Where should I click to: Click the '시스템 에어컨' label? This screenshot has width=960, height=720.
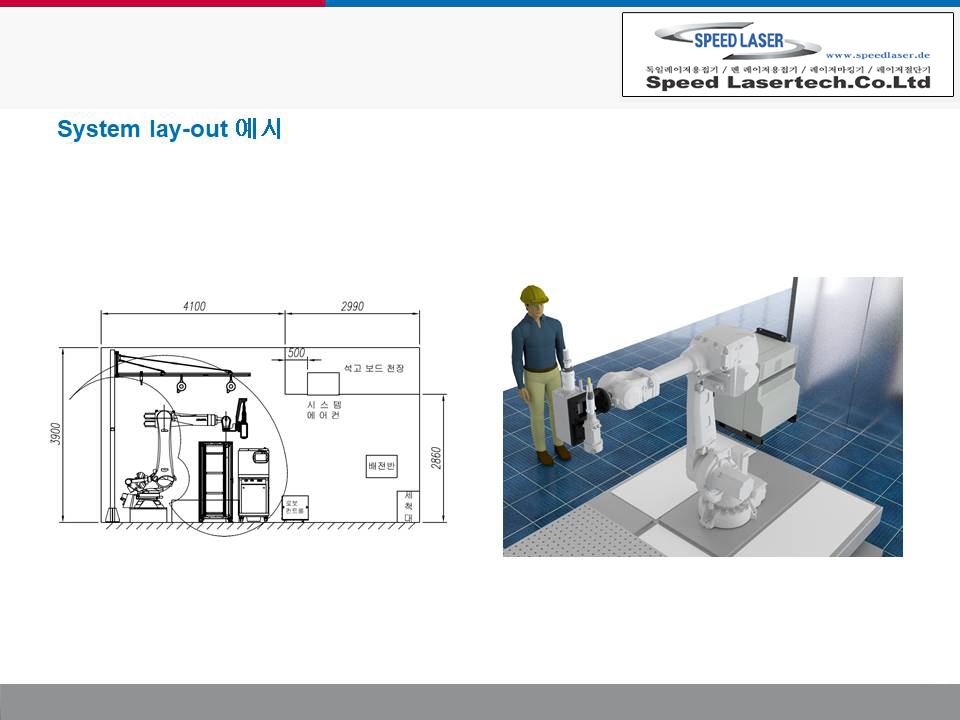(324, 410)
